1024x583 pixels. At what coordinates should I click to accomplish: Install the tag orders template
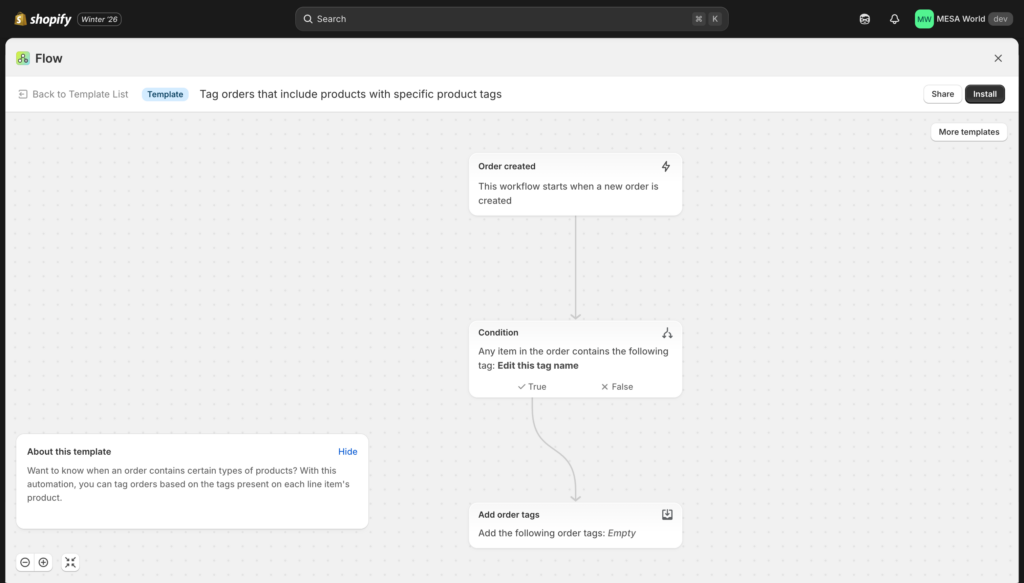(x=985, y=93)
